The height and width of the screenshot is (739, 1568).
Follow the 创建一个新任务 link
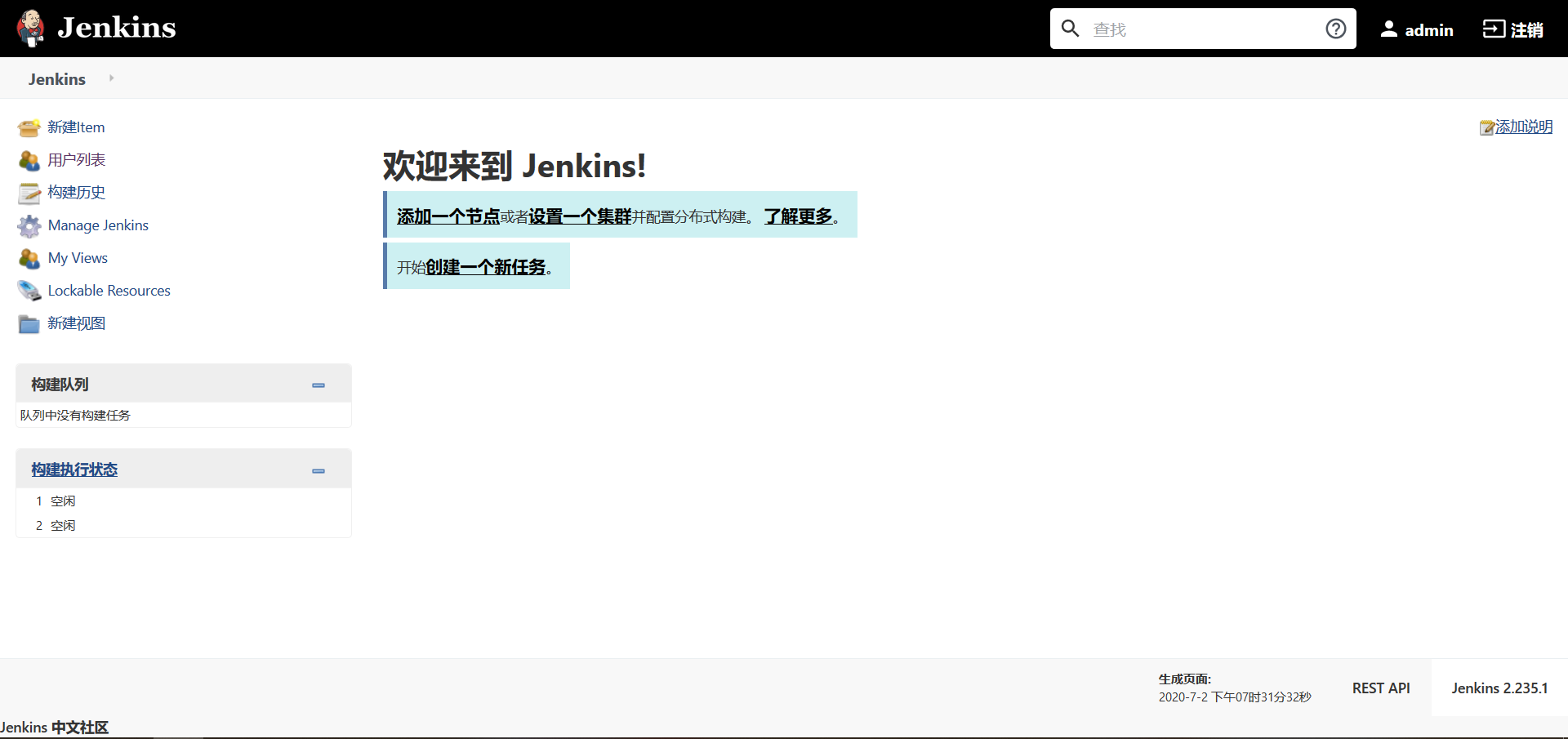486,267
